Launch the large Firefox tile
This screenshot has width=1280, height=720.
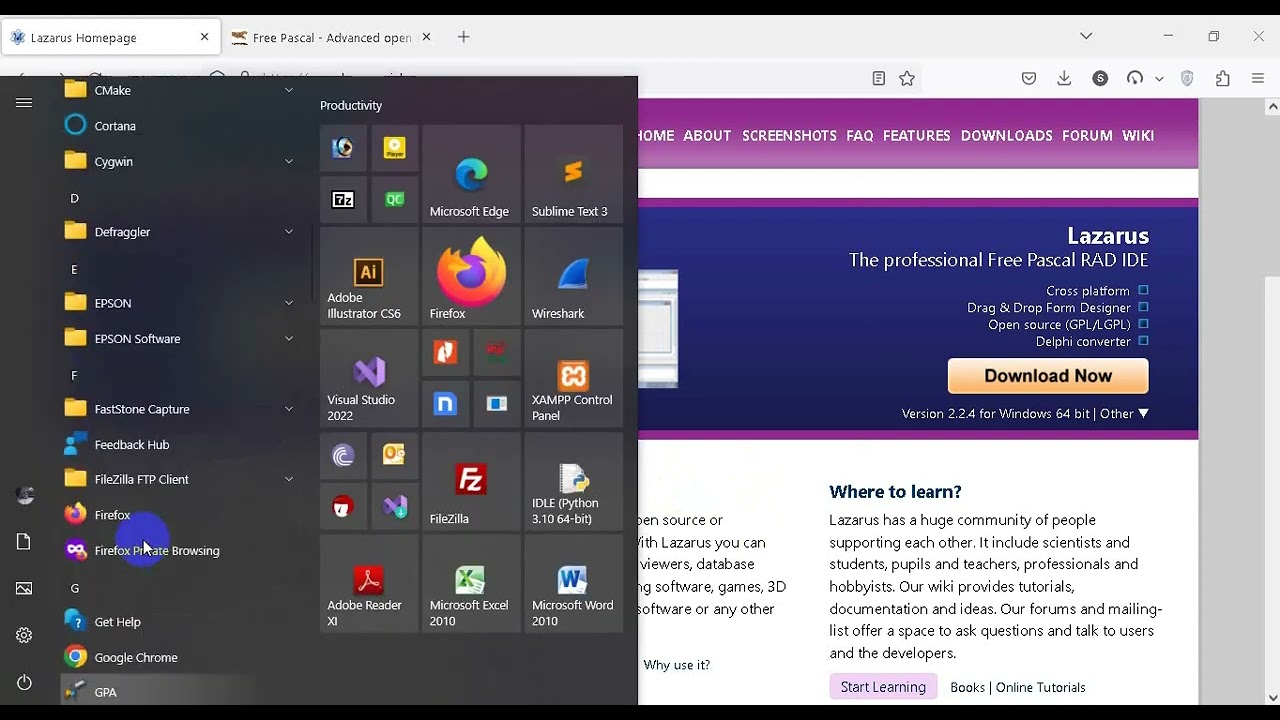point(471,276)
